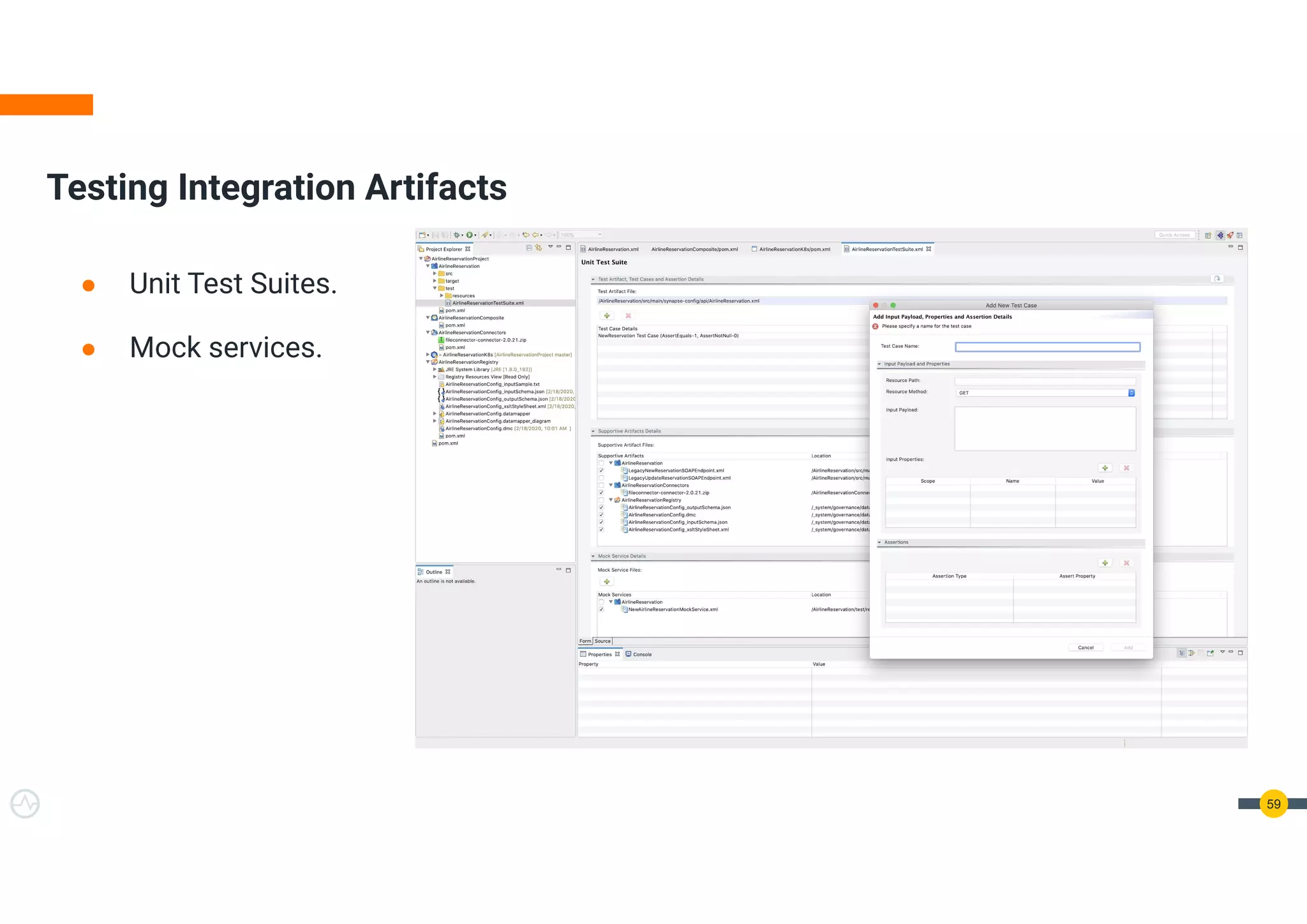Screen dimensions: 1307x924
Task: Switch to AirlineReservation.xml editor tab
Action: pyautogui.click(x=609, y=250)
